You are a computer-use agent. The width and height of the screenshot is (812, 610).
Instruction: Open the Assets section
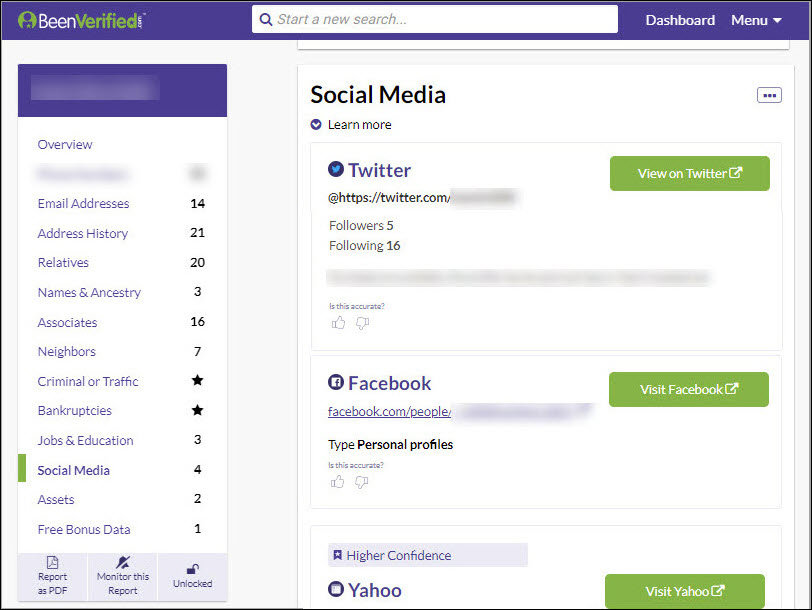[56, 500]
